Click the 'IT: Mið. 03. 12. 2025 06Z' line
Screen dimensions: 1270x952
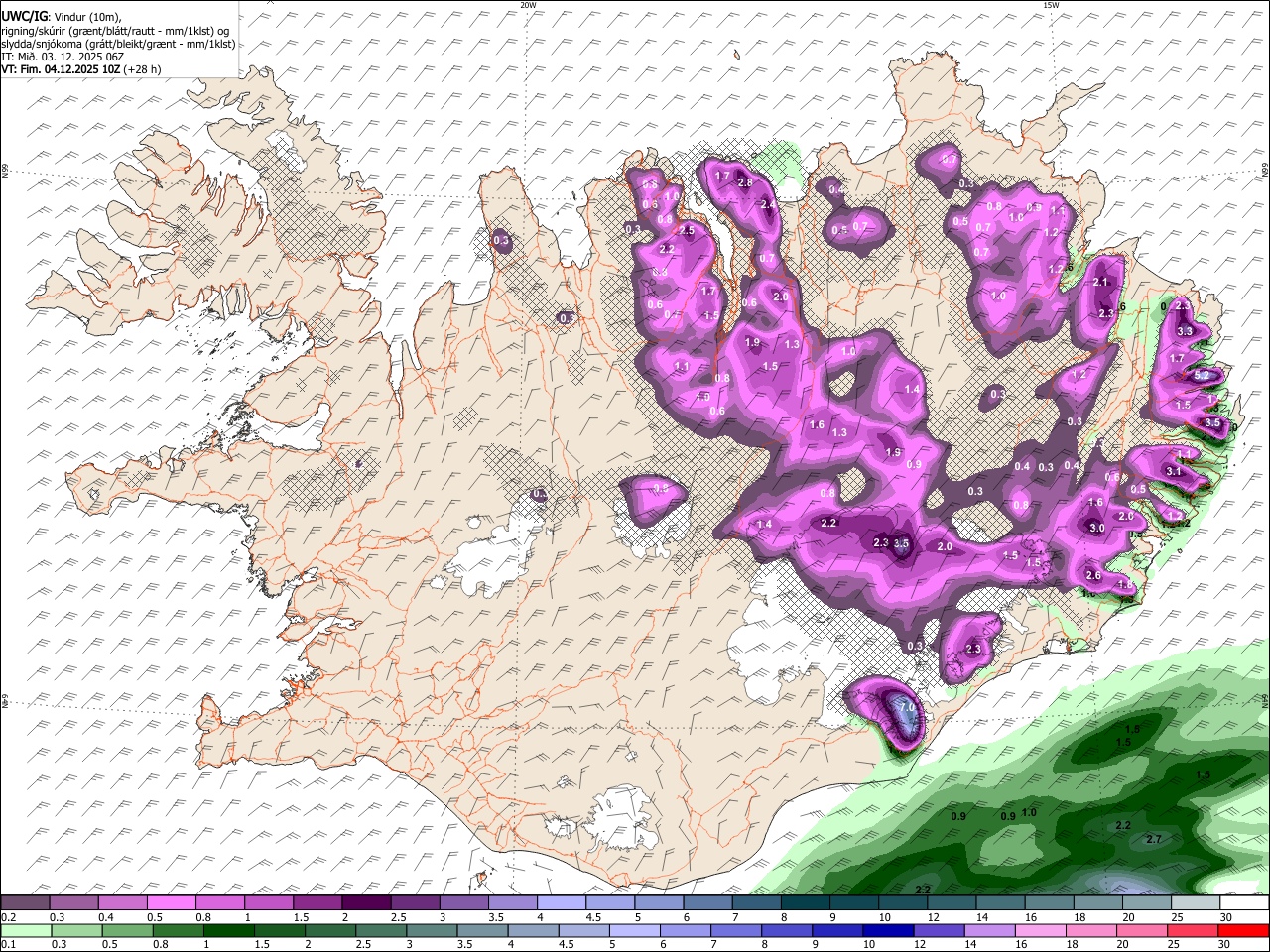pos(63,57)
